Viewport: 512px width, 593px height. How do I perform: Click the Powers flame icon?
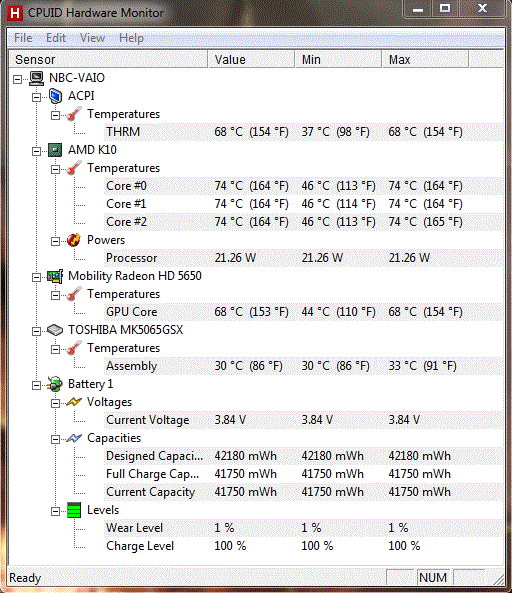(74, 240)
